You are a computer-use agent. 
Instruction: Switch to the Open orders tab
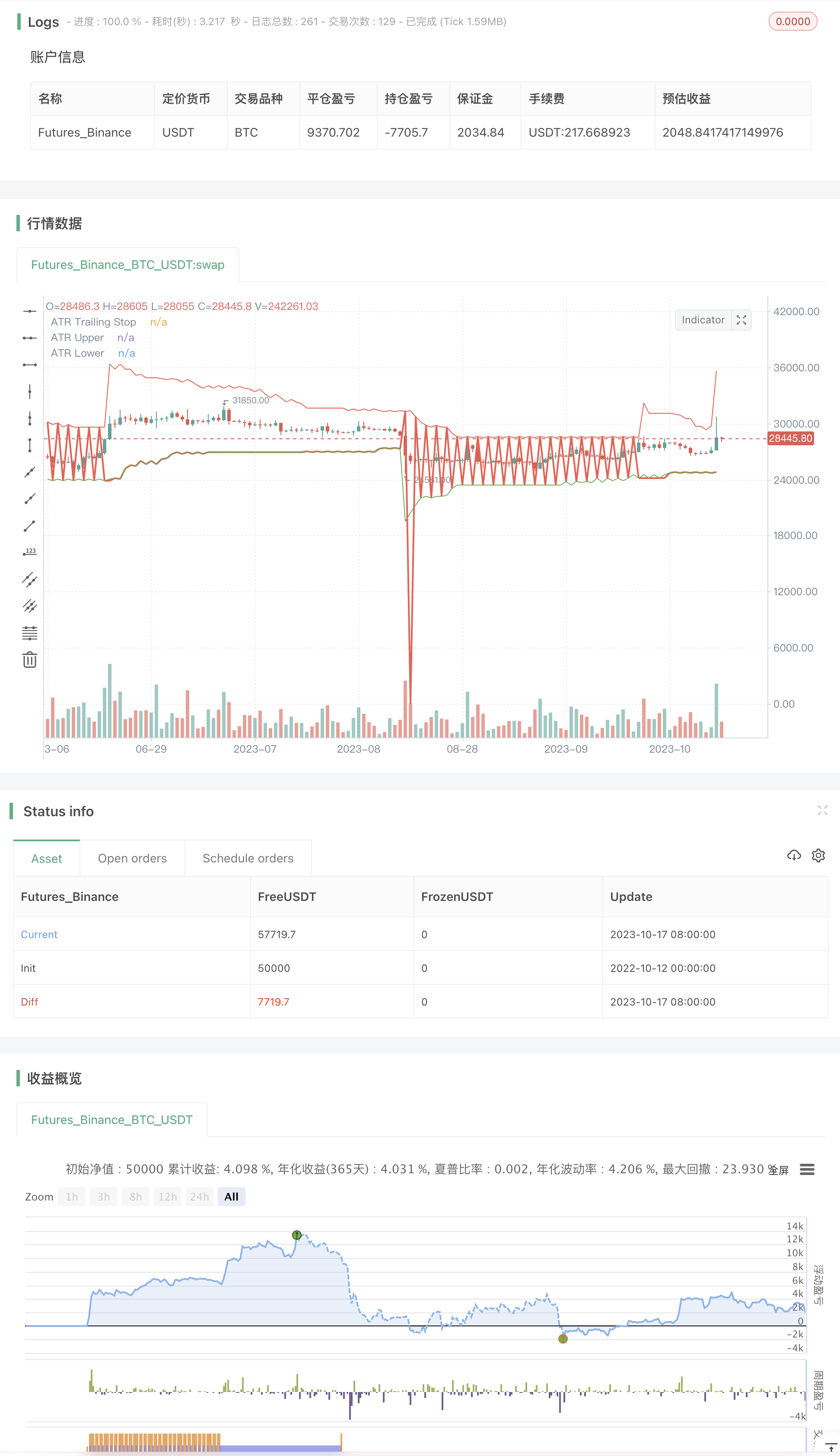(132, 858)
